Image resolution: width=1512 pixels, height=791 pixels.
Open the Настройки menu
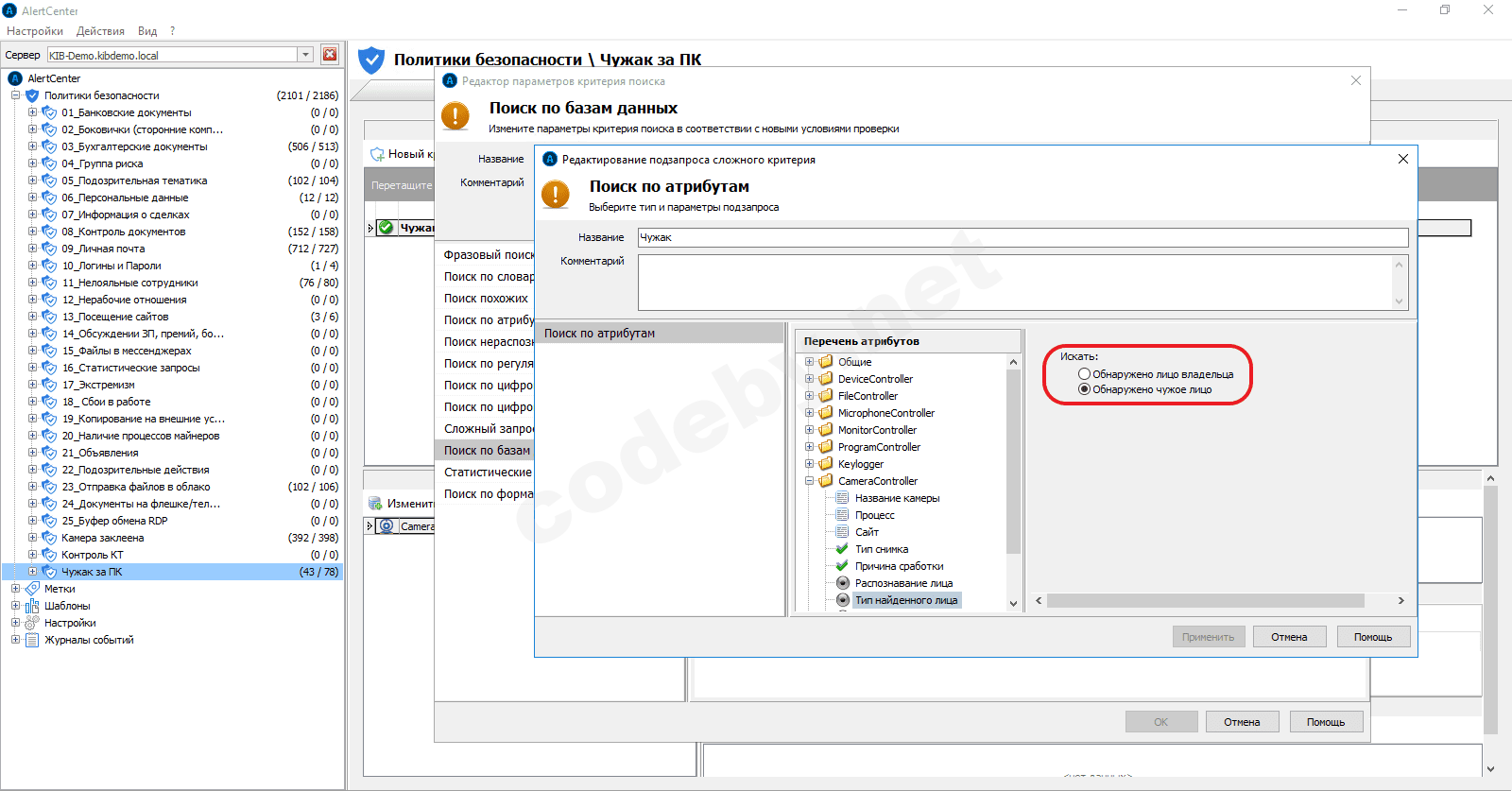35,31
